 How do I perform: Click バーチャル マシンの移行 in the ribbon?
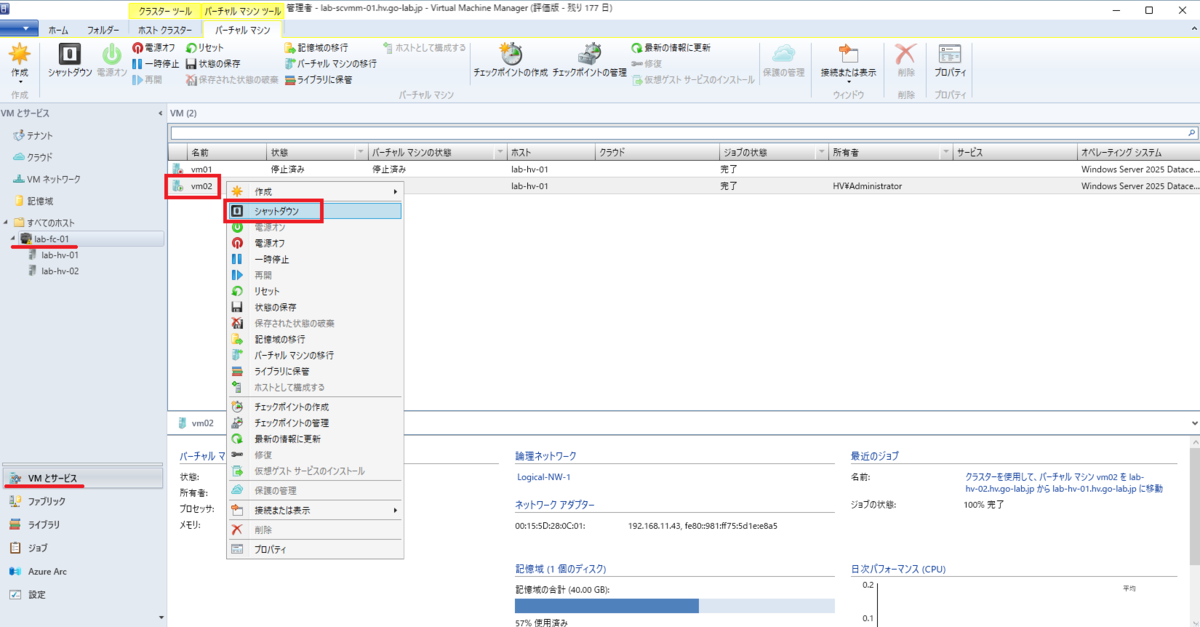click(x=330, y=63)
